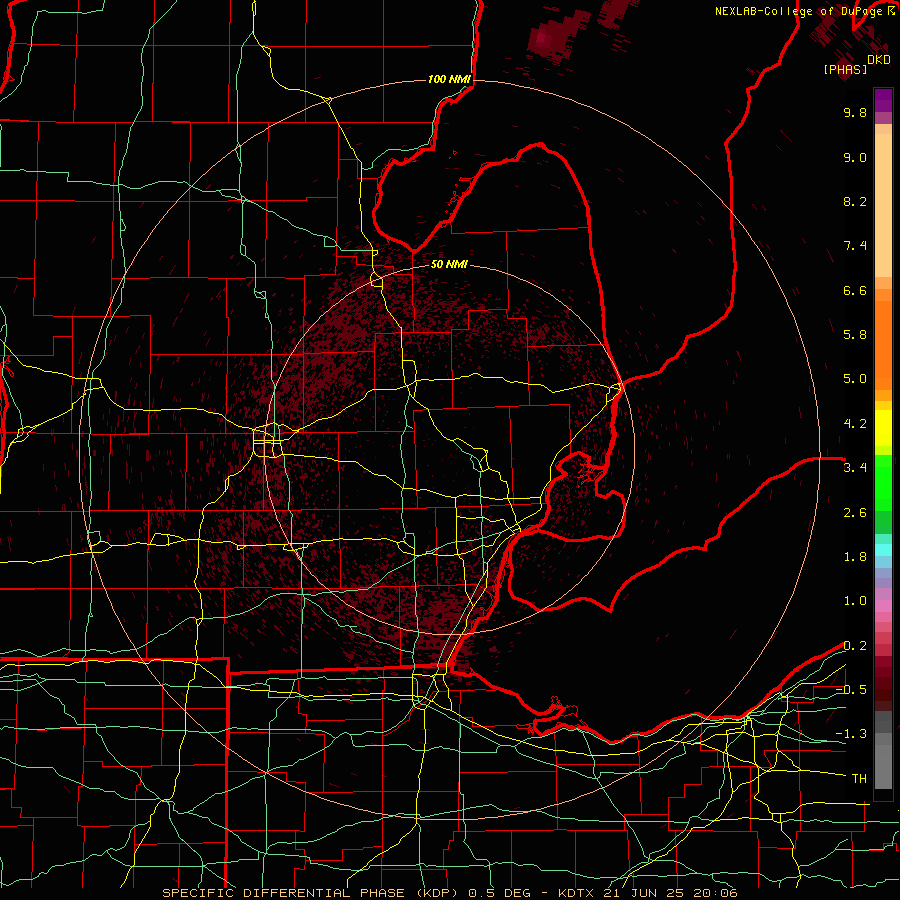Screen dimensions: 900x900
Task: Click the dark red radar echo blob near top
Action: click(556, 36)
